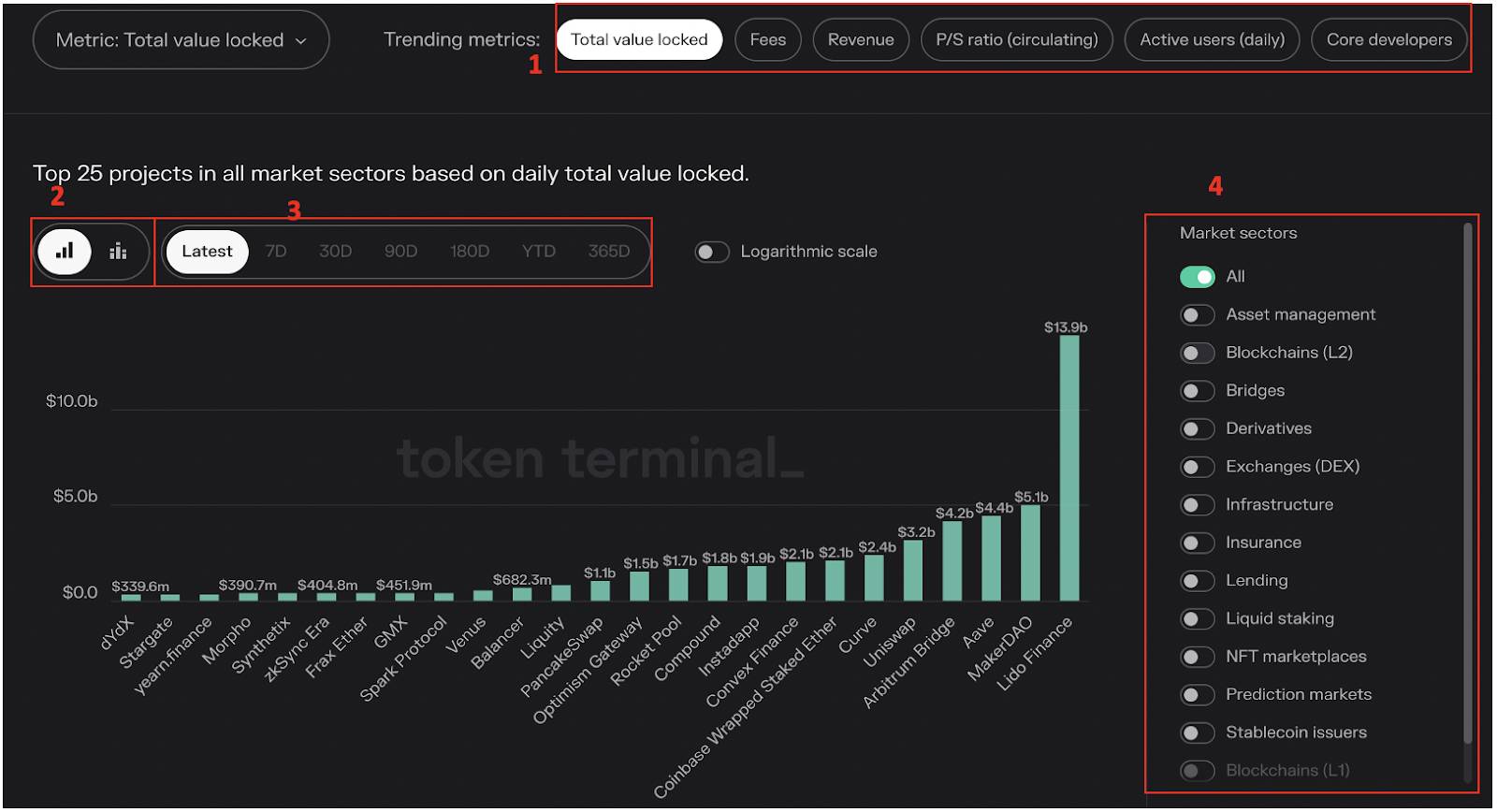Enable the Lending sector toggle
The width and height of the screenshot is (1497, 812).
coord(1198,581)
